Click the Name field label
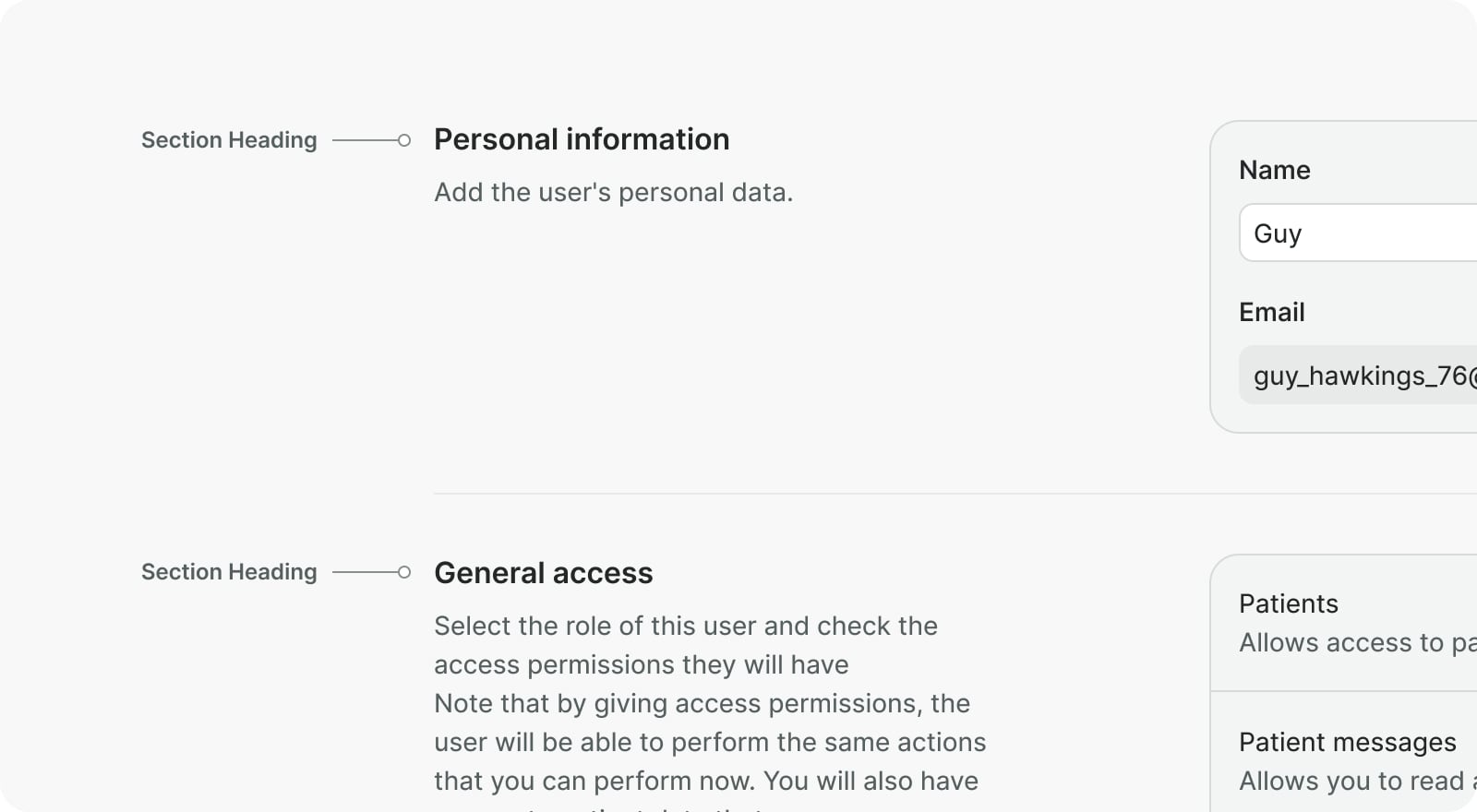Viewport: 1477px width, 812px height. coord(1274,170)
